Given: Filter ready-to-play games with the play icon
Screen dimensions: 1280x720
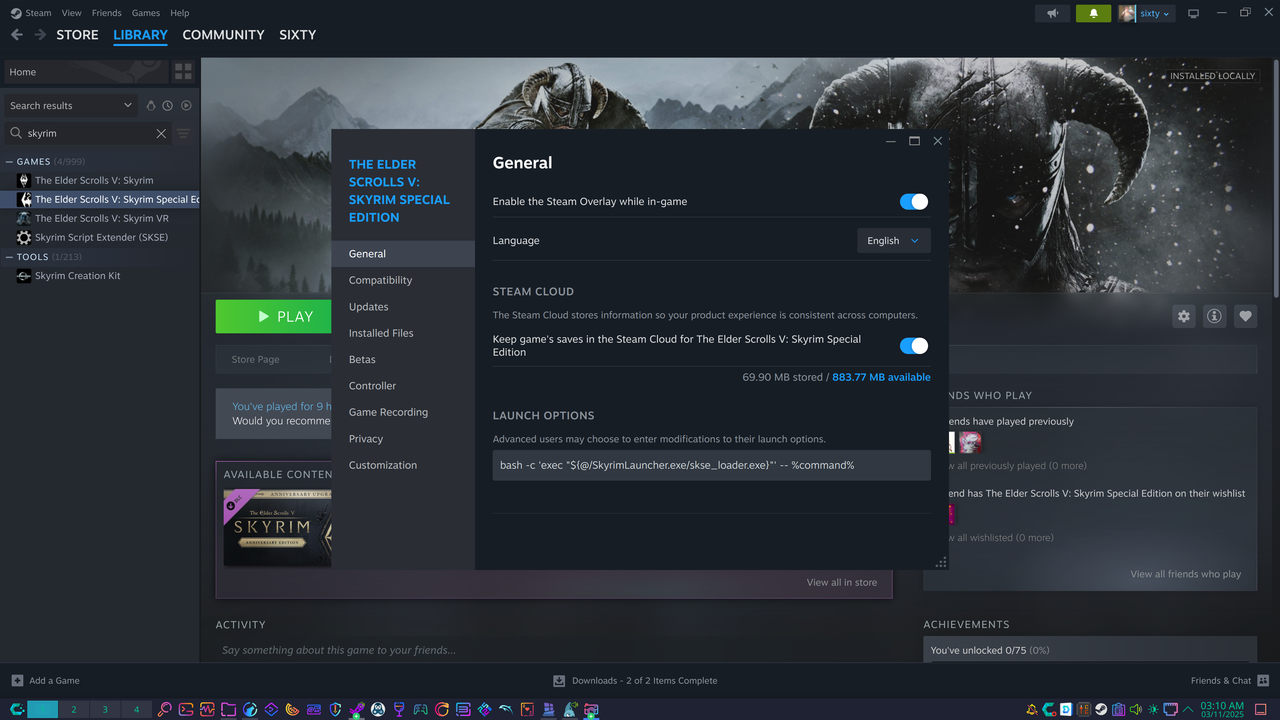Looking at the screenshot, I should click(x=185, y=105).
